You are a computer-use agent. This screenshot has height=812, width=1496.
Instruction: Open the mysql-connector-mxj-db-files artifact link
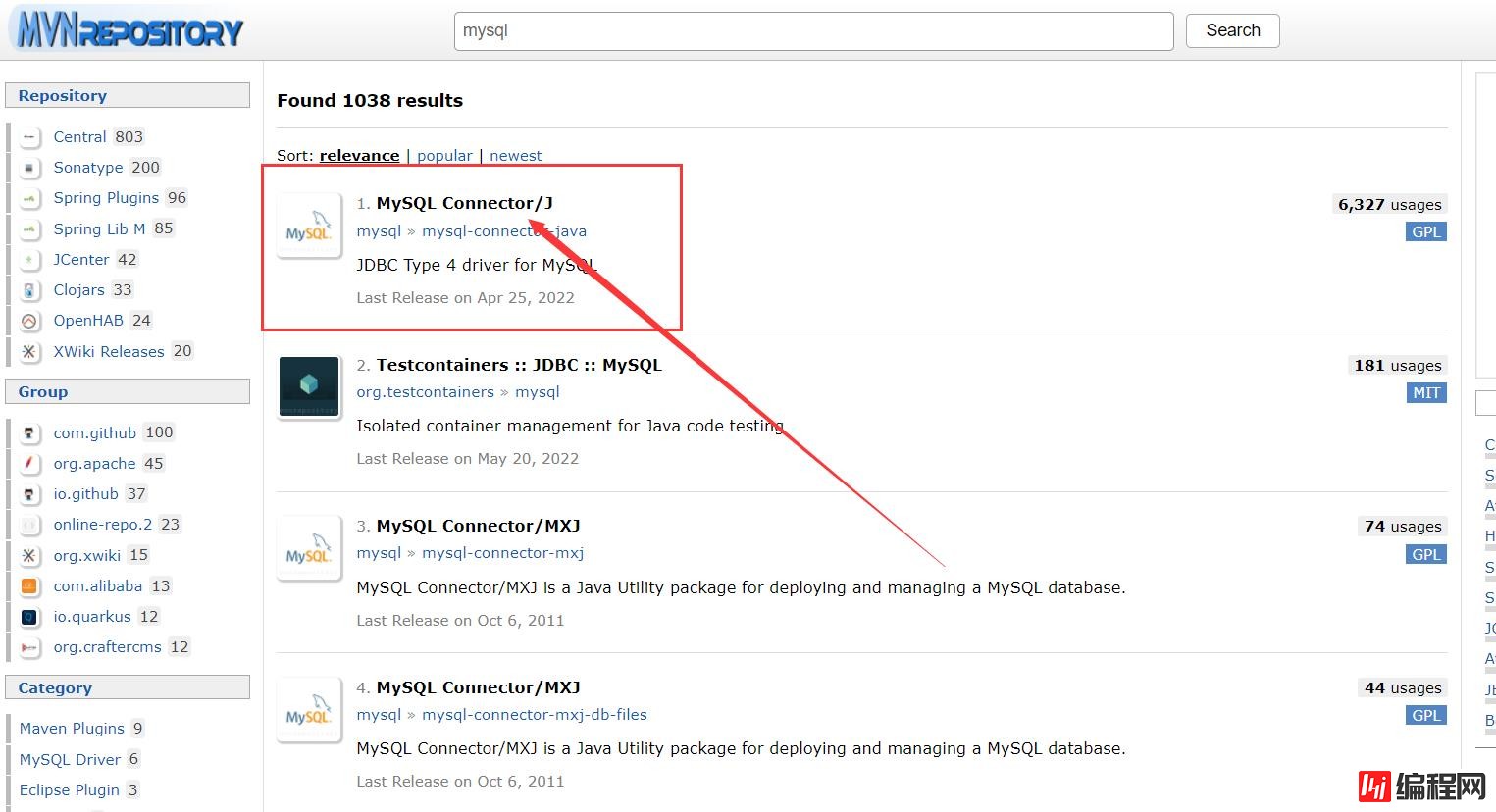pyautogui.click(x=535, y=715)
